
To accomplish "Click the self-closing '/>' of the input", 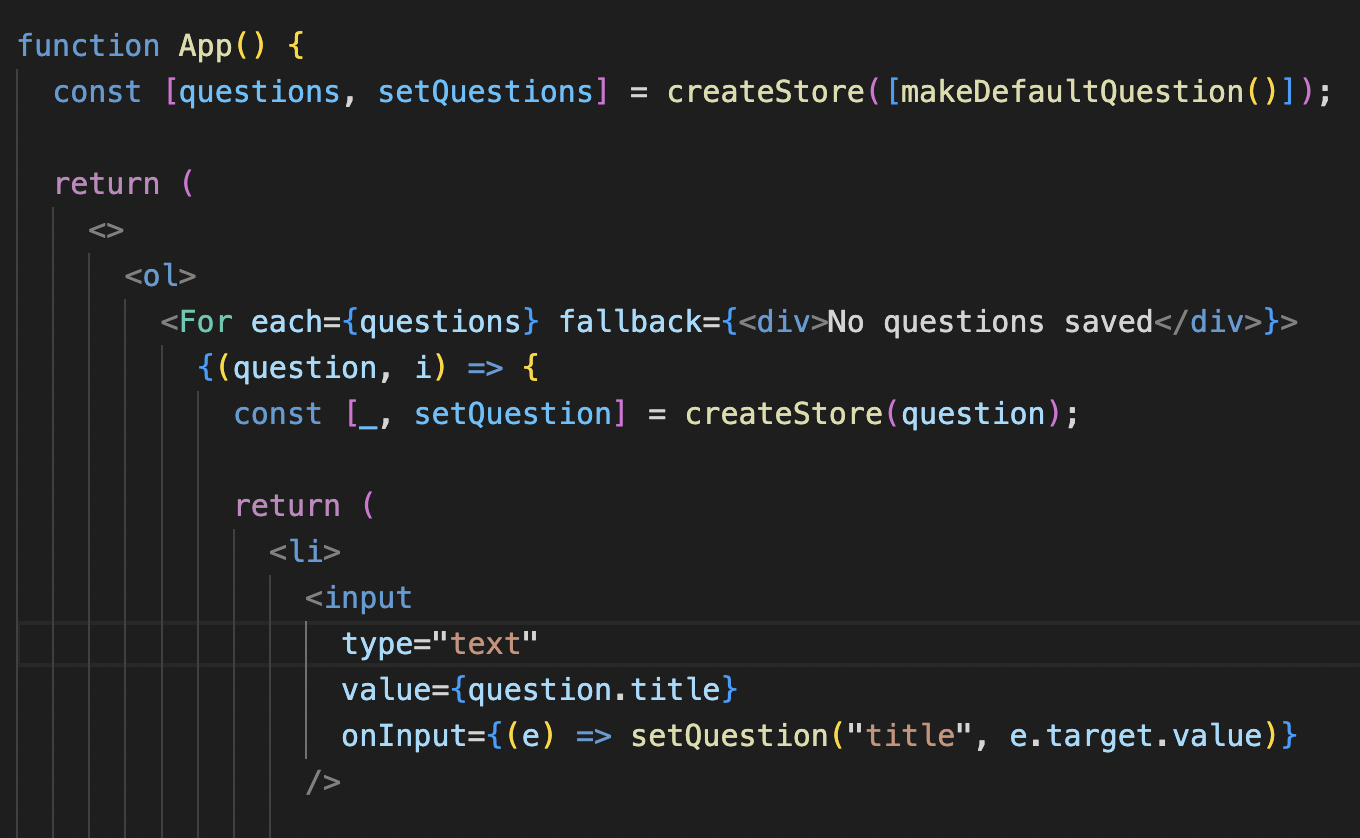I will point(323,782).
